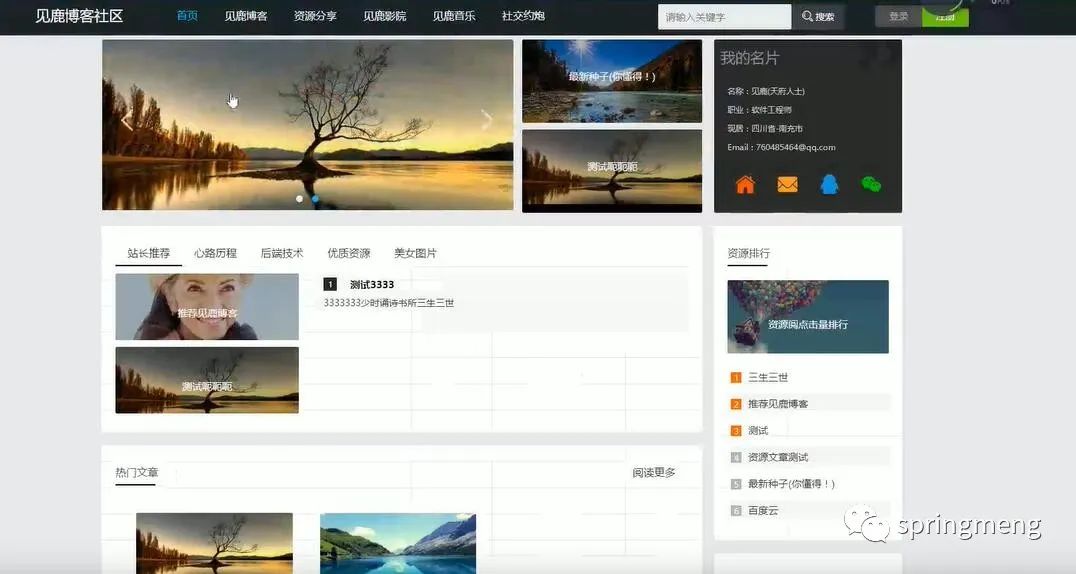Switch to the 站长推荐 tab
The image size is (1076, 574).
tap(148, 253)
